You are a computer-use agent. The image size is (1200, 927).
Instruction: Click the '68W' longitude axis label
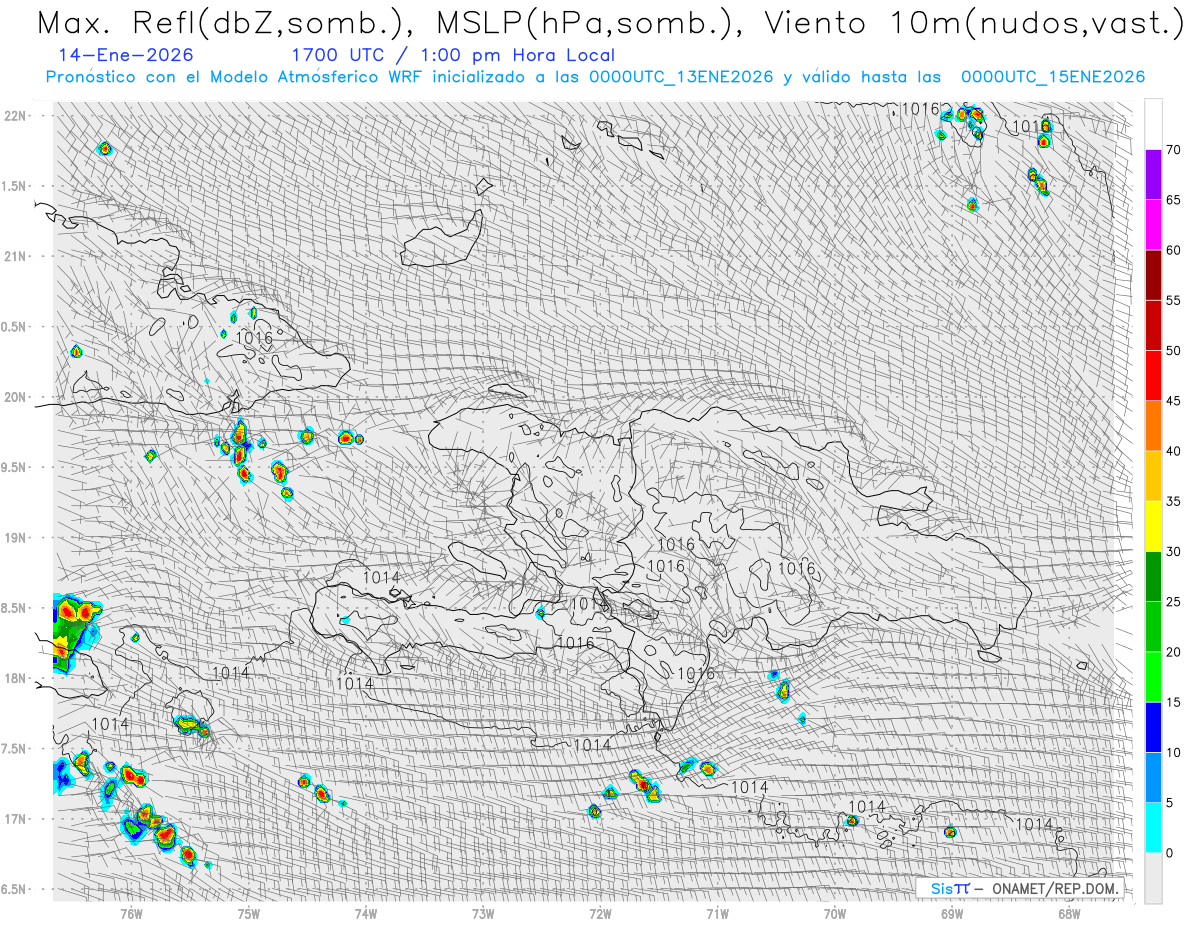(1069, 912)
